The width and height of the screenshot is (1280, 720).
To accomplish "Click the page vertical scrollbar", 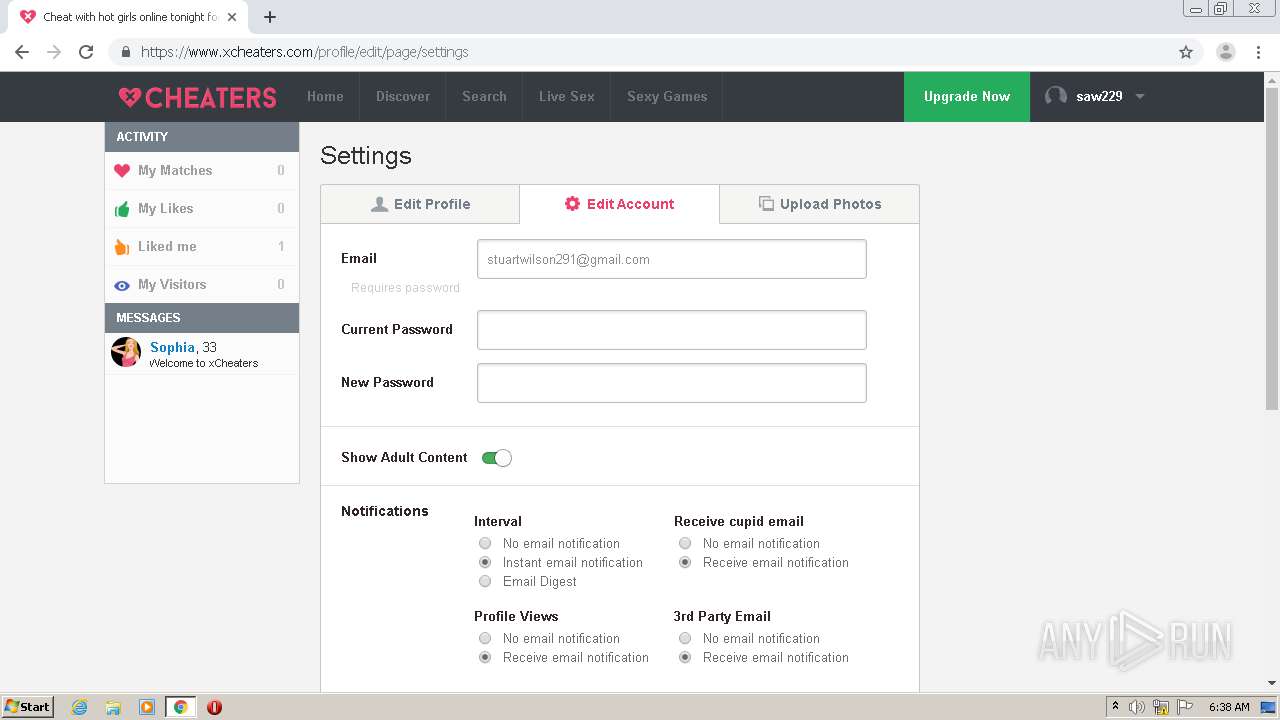I will click(1272, 248).
